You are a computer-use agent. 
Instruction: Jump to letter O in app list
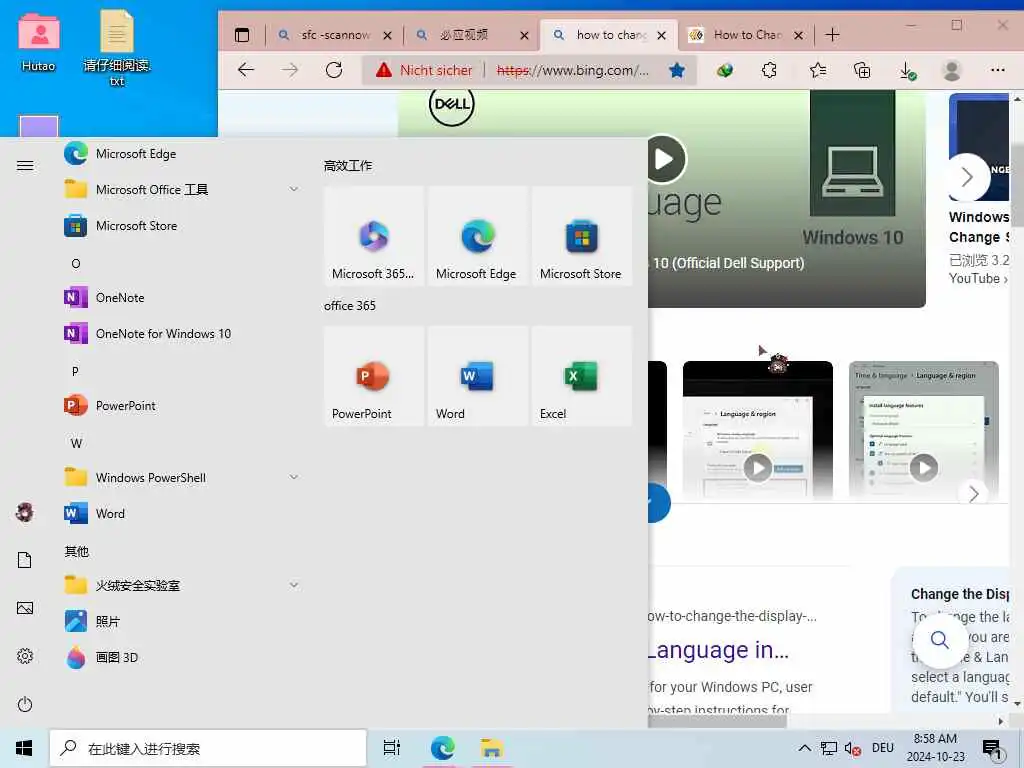click(76, 264)
